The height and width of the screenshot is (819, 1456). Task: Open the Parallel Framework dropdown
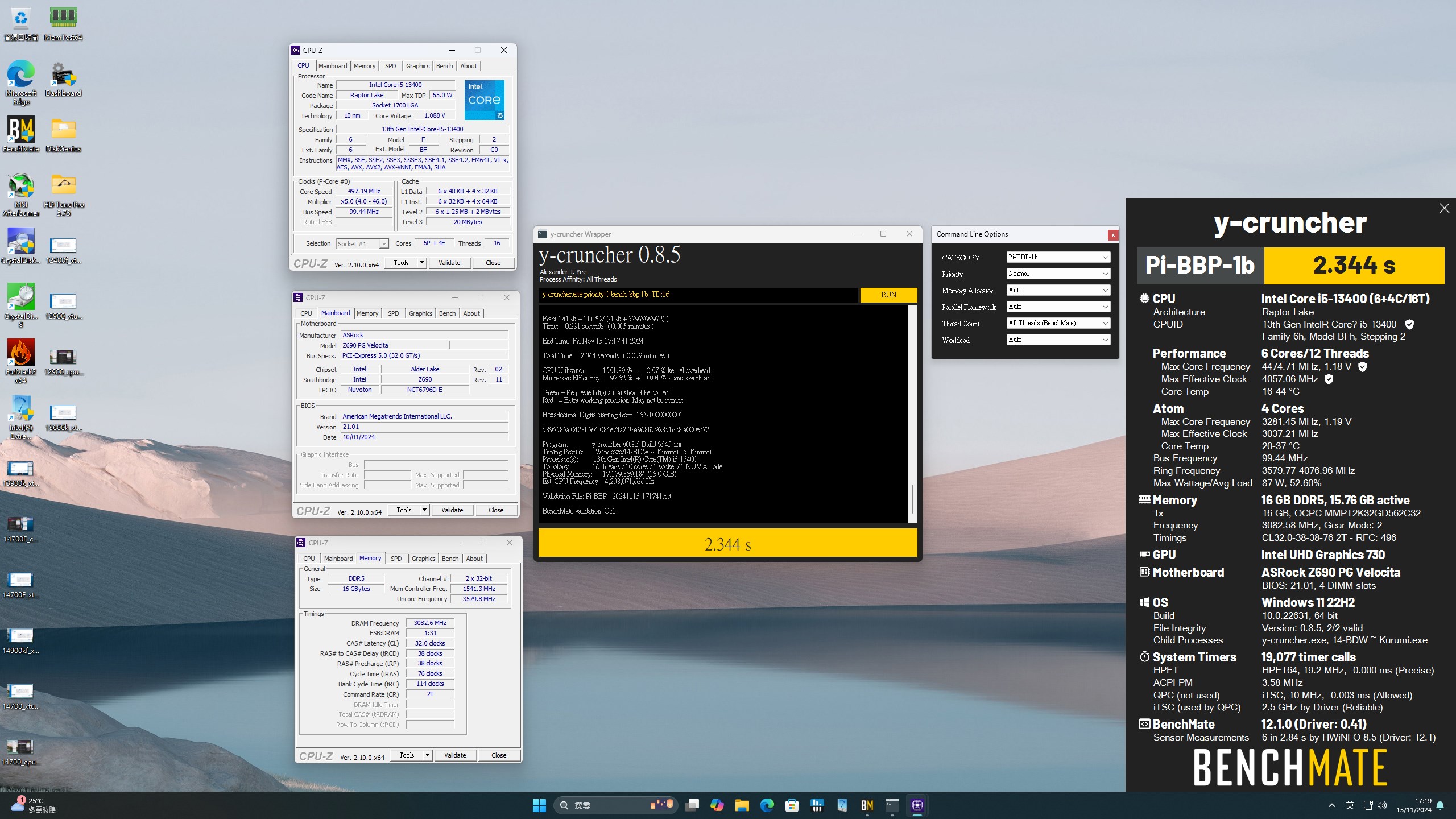(x=1058, y=307)
